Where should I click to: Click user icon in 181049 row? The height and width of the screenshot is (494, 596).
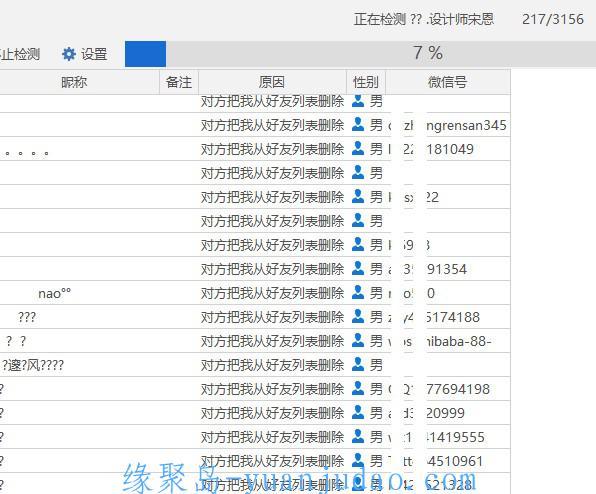click(x=358, y=148)
